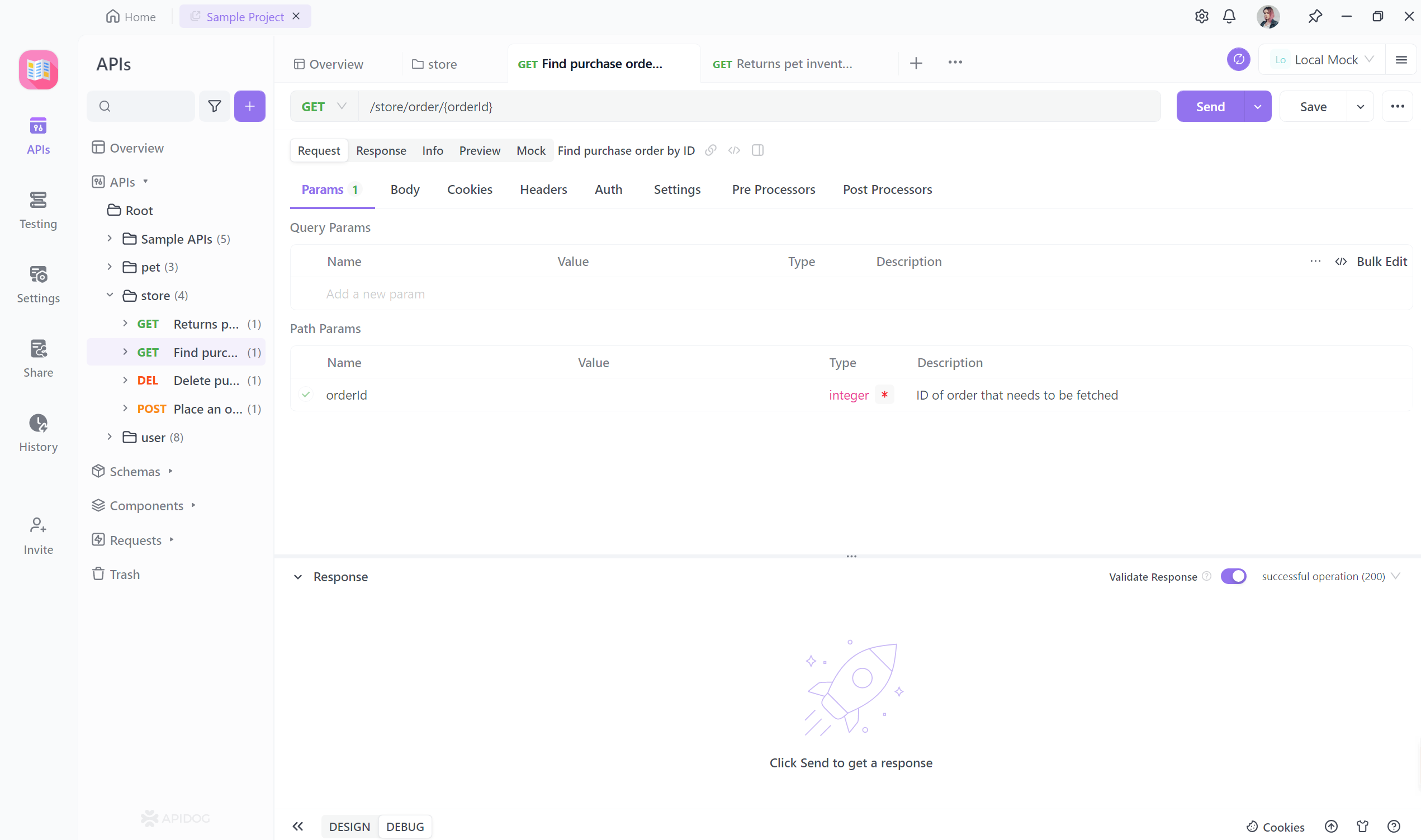
Task: Click generate code icon beside endpoint title
Action: pyautogui.click(x=735, y=150)
